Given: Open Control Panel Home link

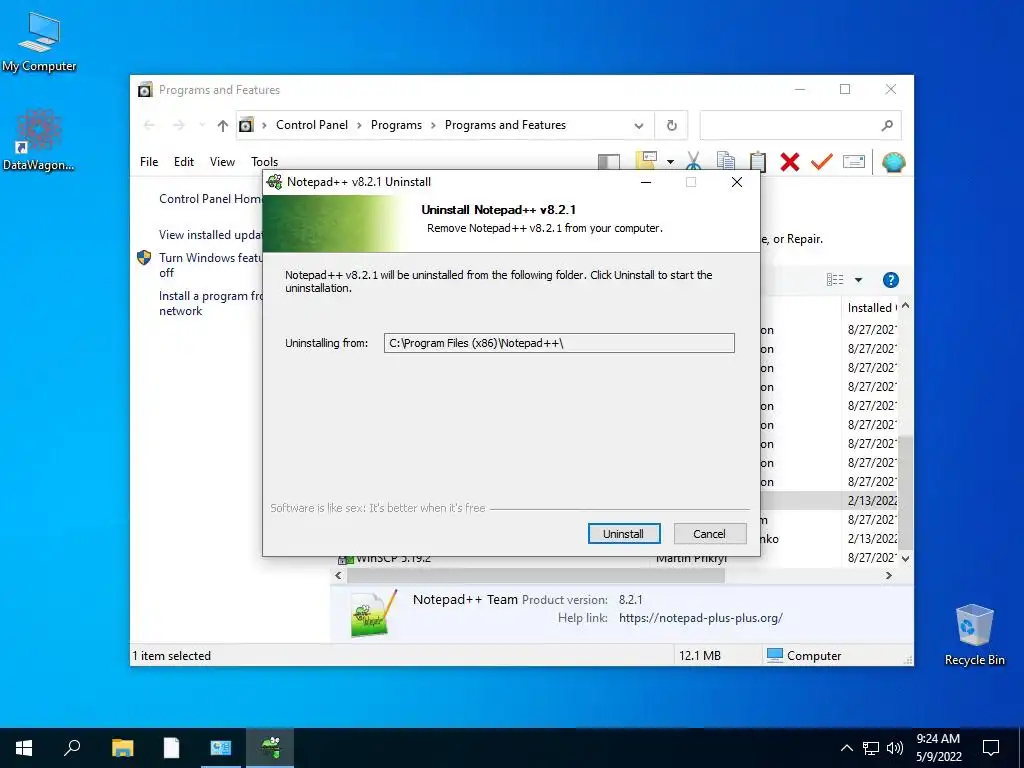Looking at the screenshot, I should coord(210,199).
